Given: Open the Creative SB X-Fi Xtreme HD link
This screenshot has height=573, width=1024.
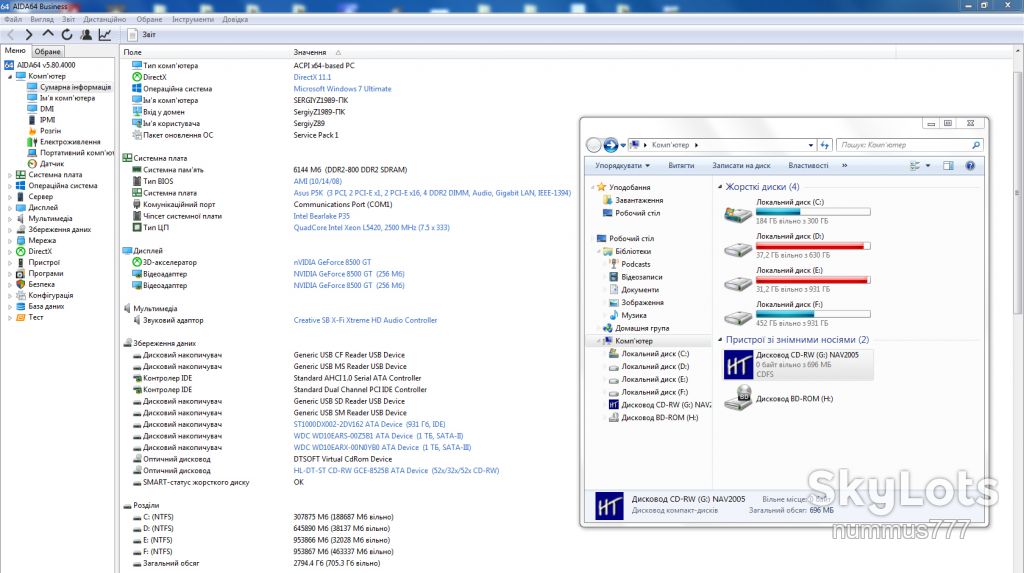Looking at the screenshot, I should click(365, 320).
